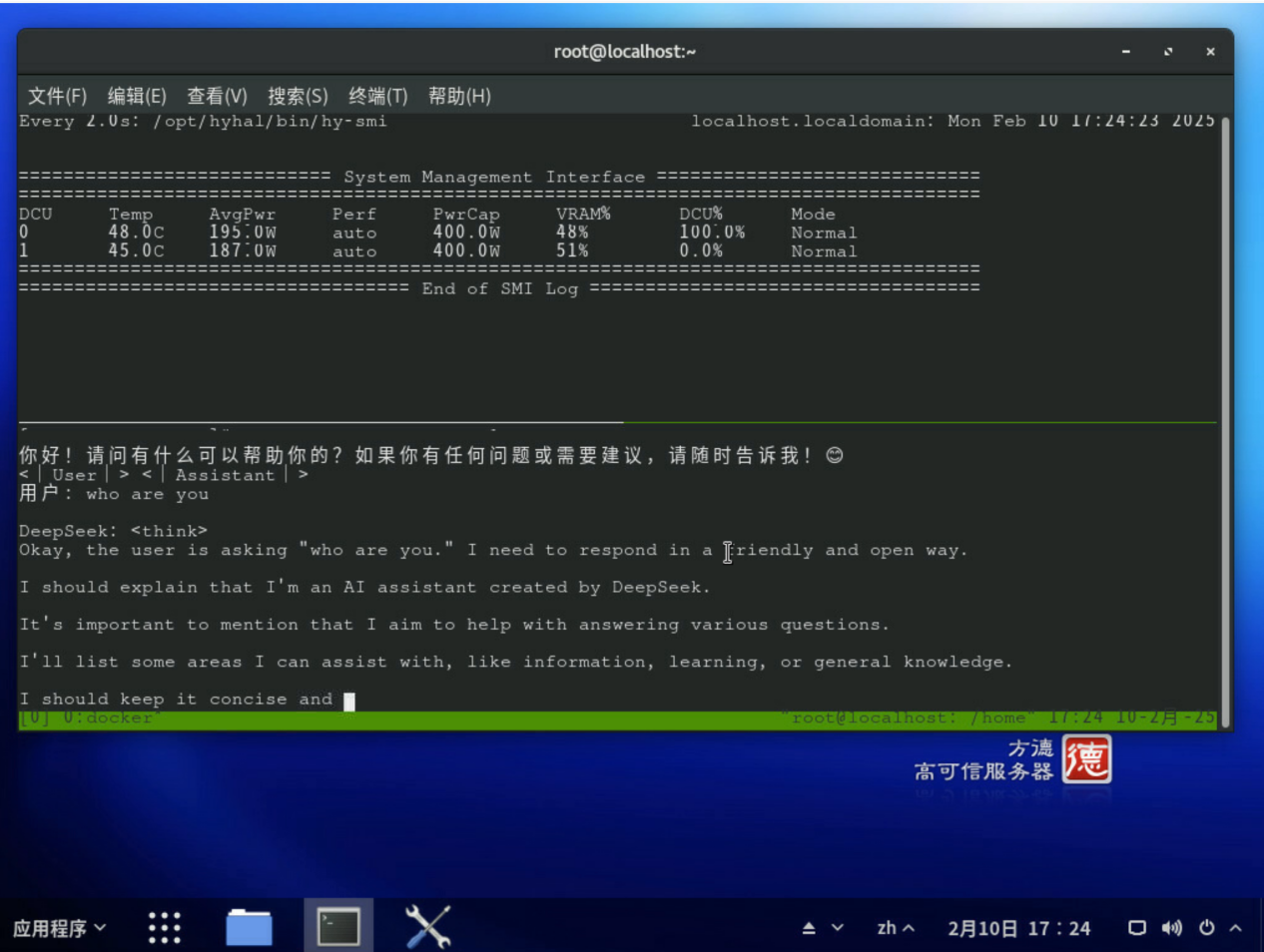Screen dimensions: 1264x952
Task: Click the "用户: who are you" line
Action: pos(114,494)
